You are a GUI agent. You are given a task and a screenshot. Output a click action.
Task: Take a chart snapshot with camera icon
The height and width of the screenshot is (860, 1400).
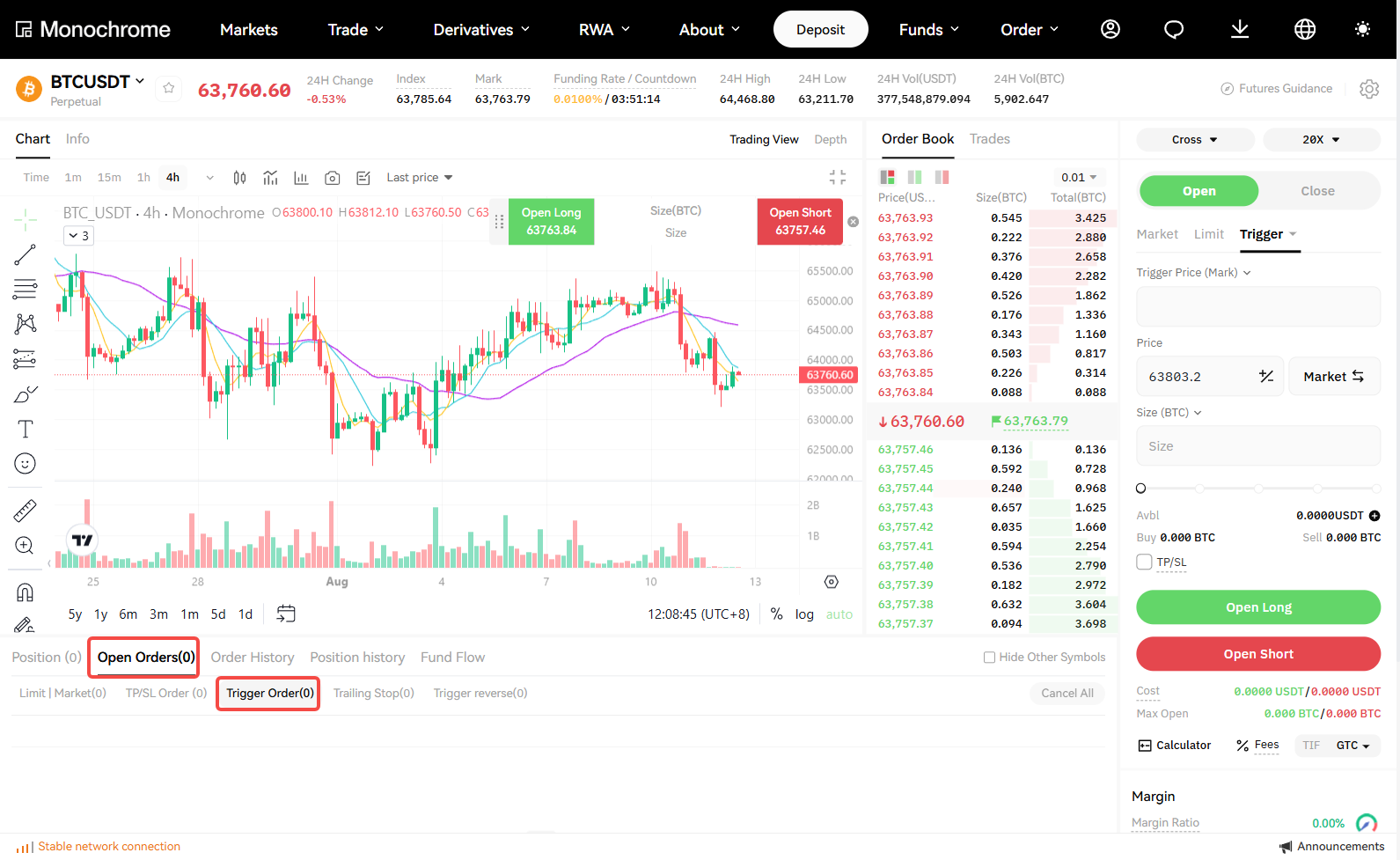[x=332, y=178]
